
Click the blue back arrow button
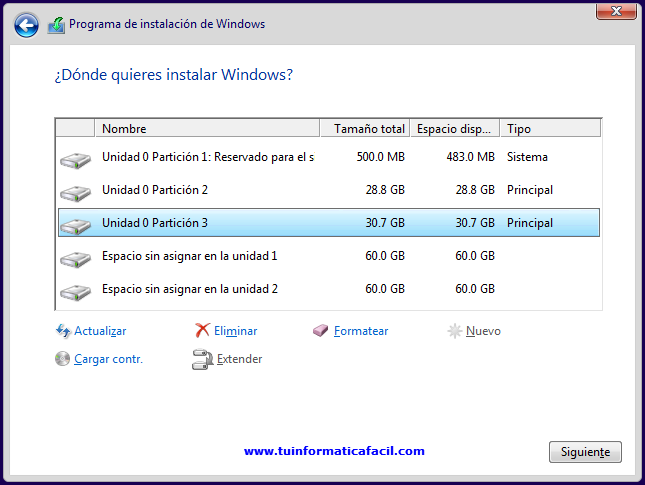(x=26, y=25)
